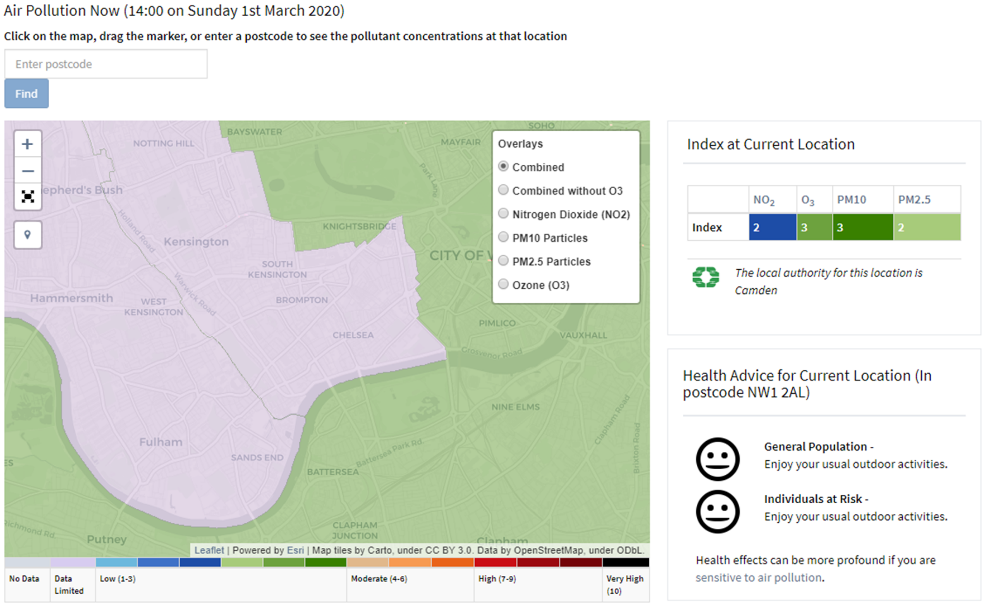Open the Leaflet attribution link
The width and height of the screenshot is (991, 606).
pyautogui.click(x=209, y=550)
